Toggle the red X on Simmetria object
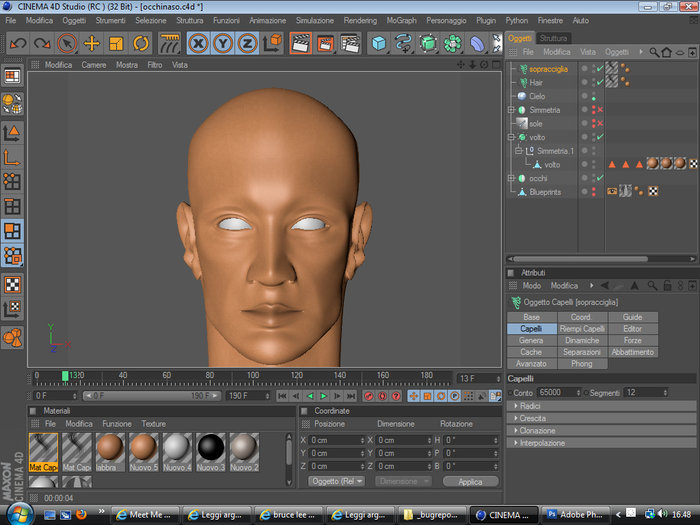This screenshot has width=700, height=525. pyautogui.click(x=598, y=110)
